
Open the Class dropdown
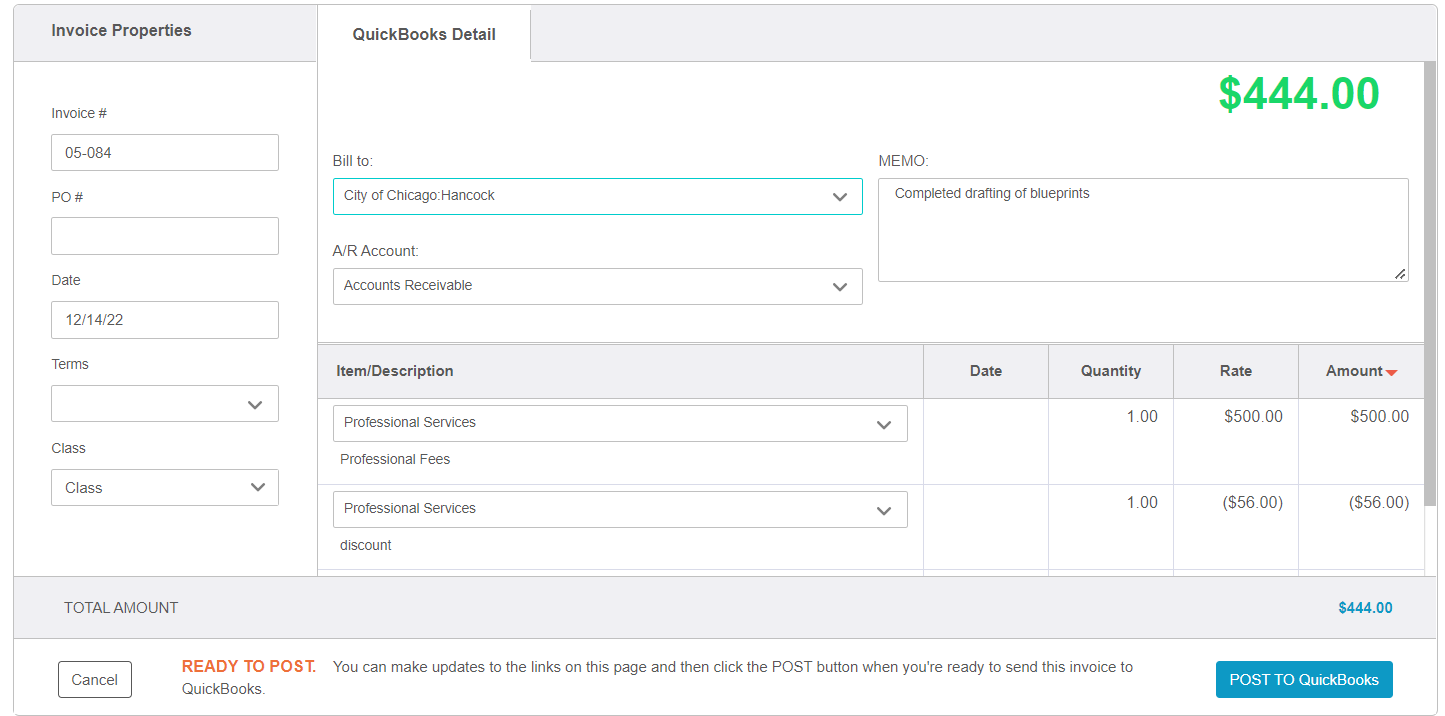[x=165, y=488]
